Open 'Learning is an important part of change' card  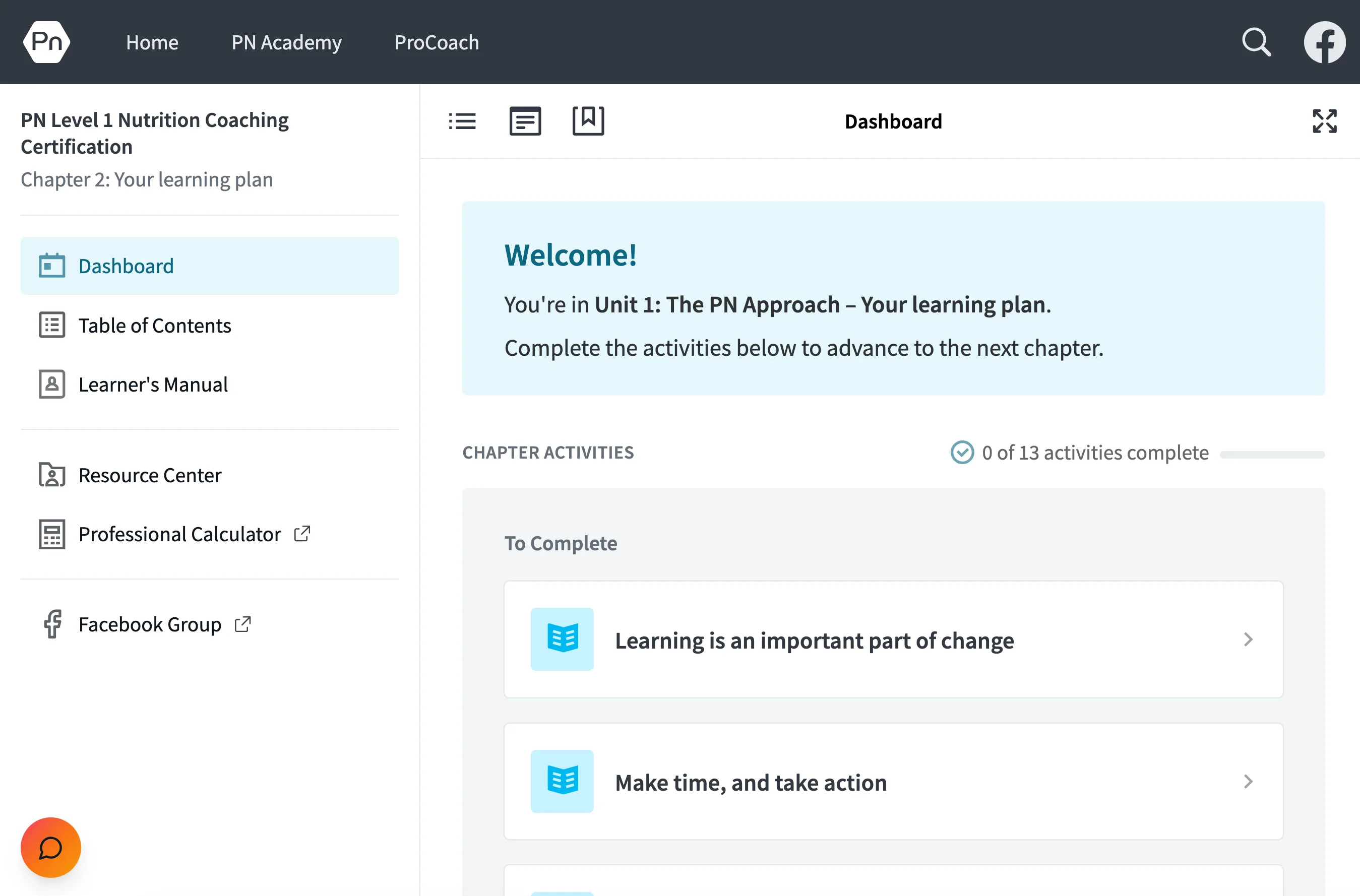(x=814, y=640)
